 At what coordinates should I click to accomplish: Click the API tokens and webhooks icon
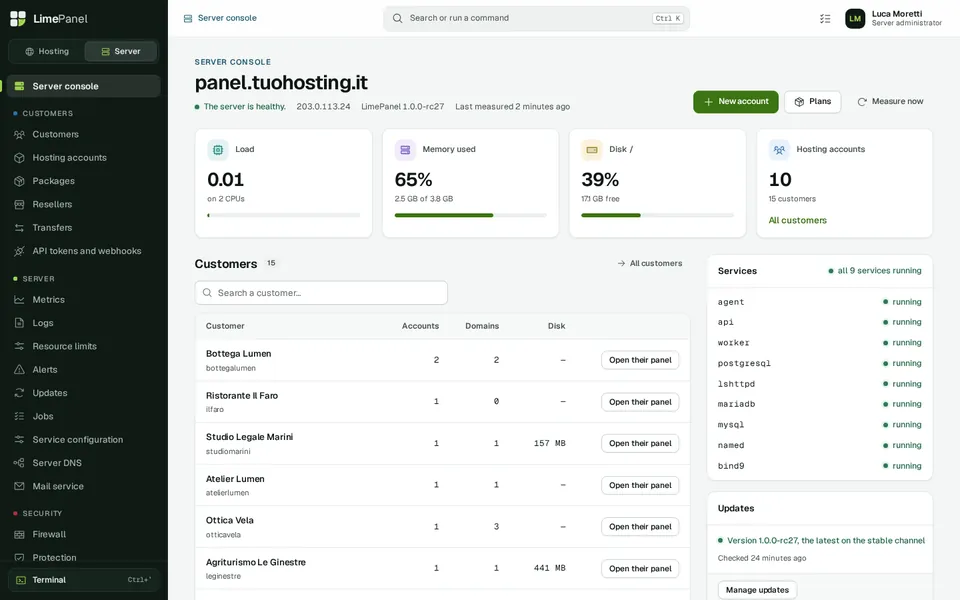pos(20,251)
